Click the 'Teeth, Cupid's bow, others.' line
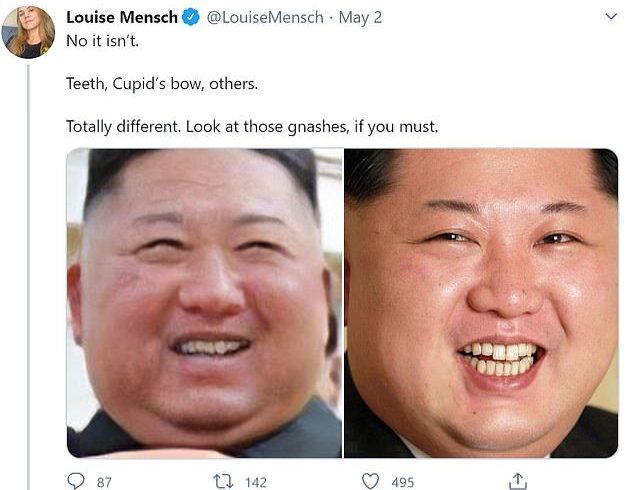The width and height of the screenshot is (634, 490). coord(162,84)
